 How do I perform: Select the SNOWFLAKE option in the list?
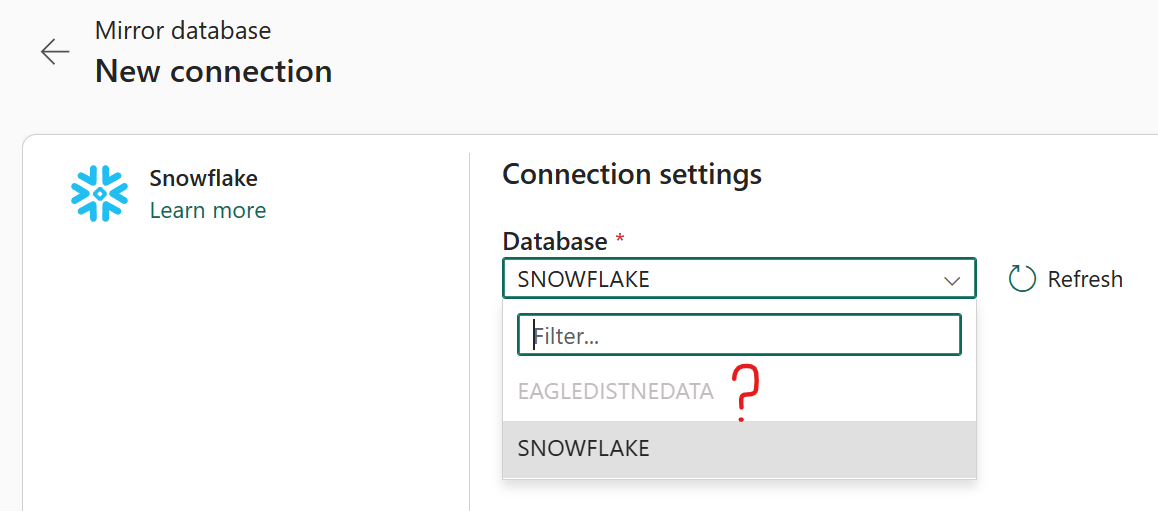coord(584,449)
